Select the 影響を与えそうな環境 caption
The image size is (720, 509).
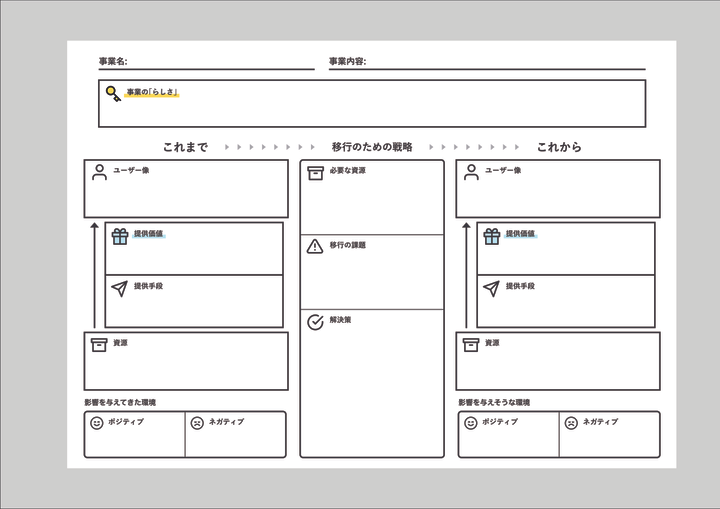494,402
